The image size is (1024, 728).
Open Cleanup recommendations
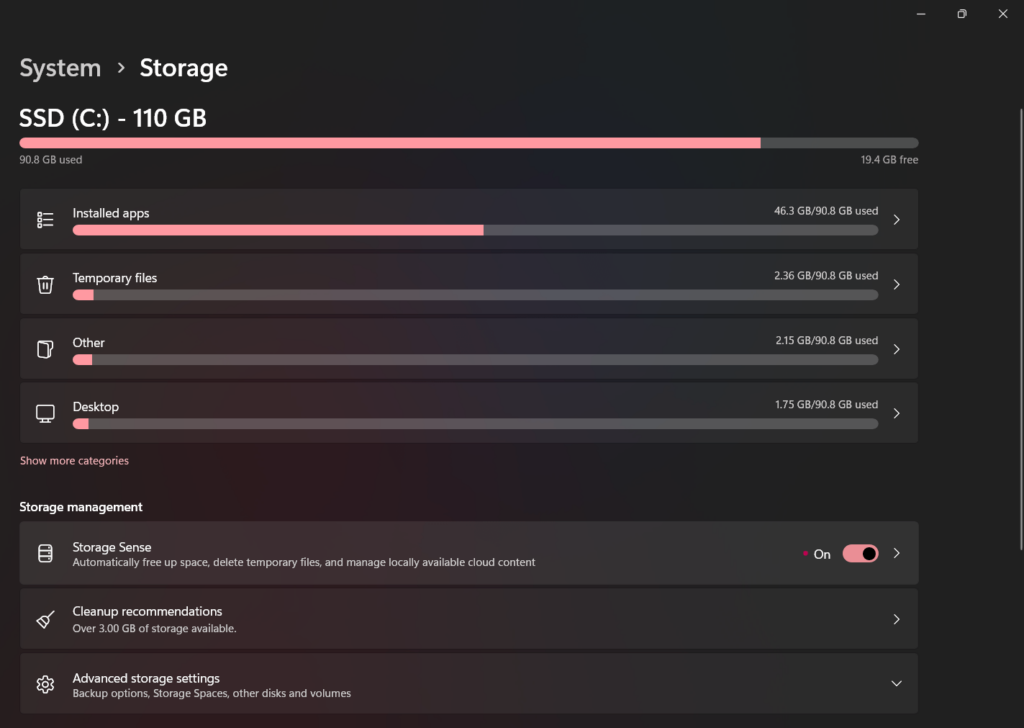click(x=896, y=618)
